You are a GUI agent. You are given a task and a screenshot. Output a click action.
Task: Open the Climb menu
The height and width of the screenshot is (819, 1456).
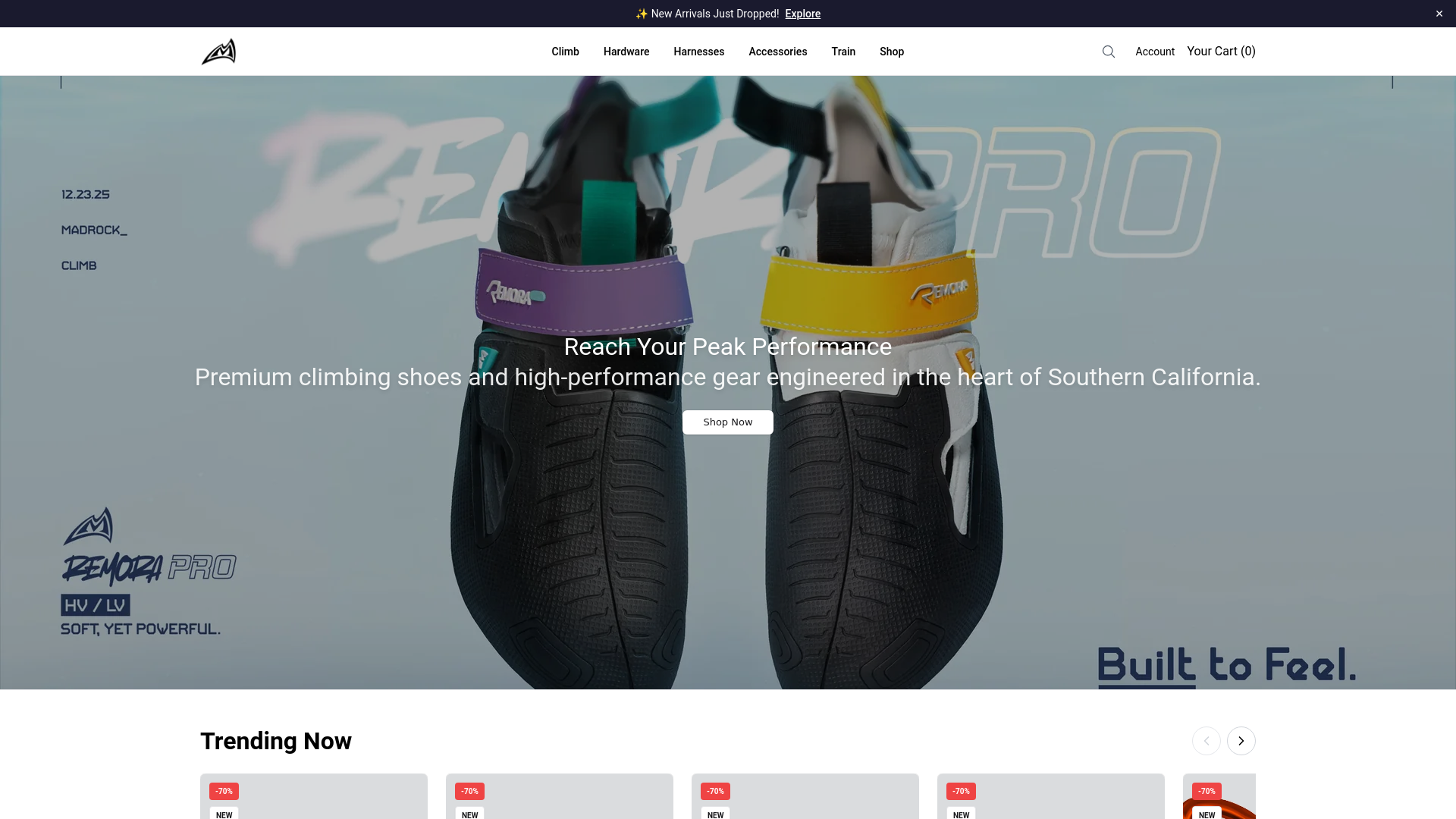pyautogui.click(x=565, y=52)
